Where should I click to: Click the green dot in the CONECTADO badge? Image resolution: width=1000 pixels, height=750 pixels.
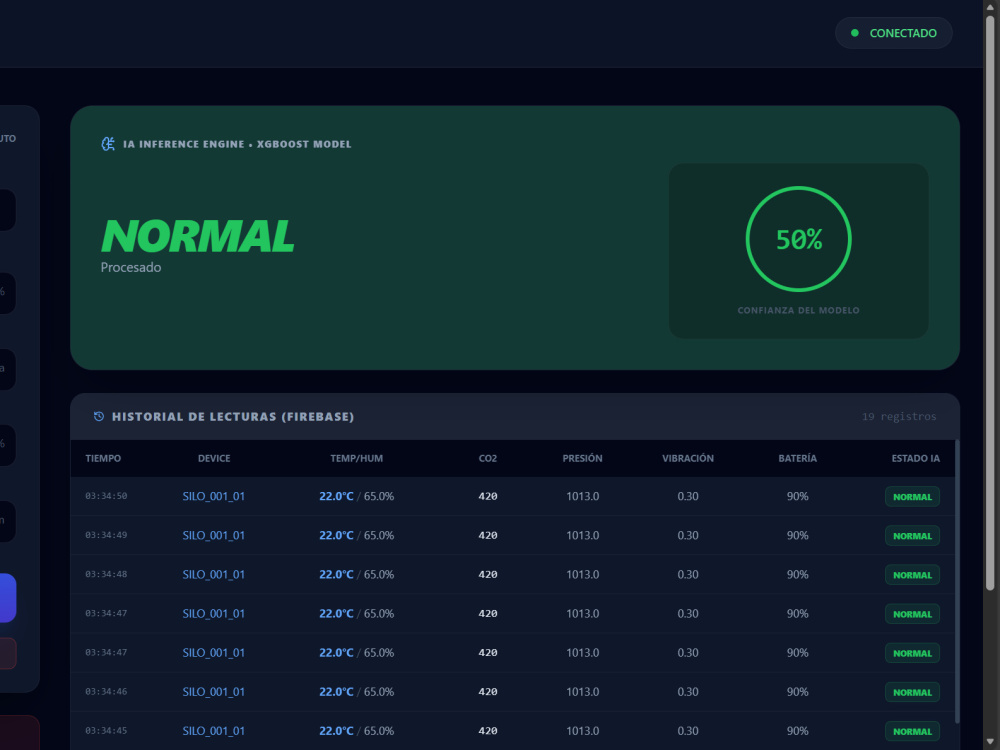click(x=855, y=33)
